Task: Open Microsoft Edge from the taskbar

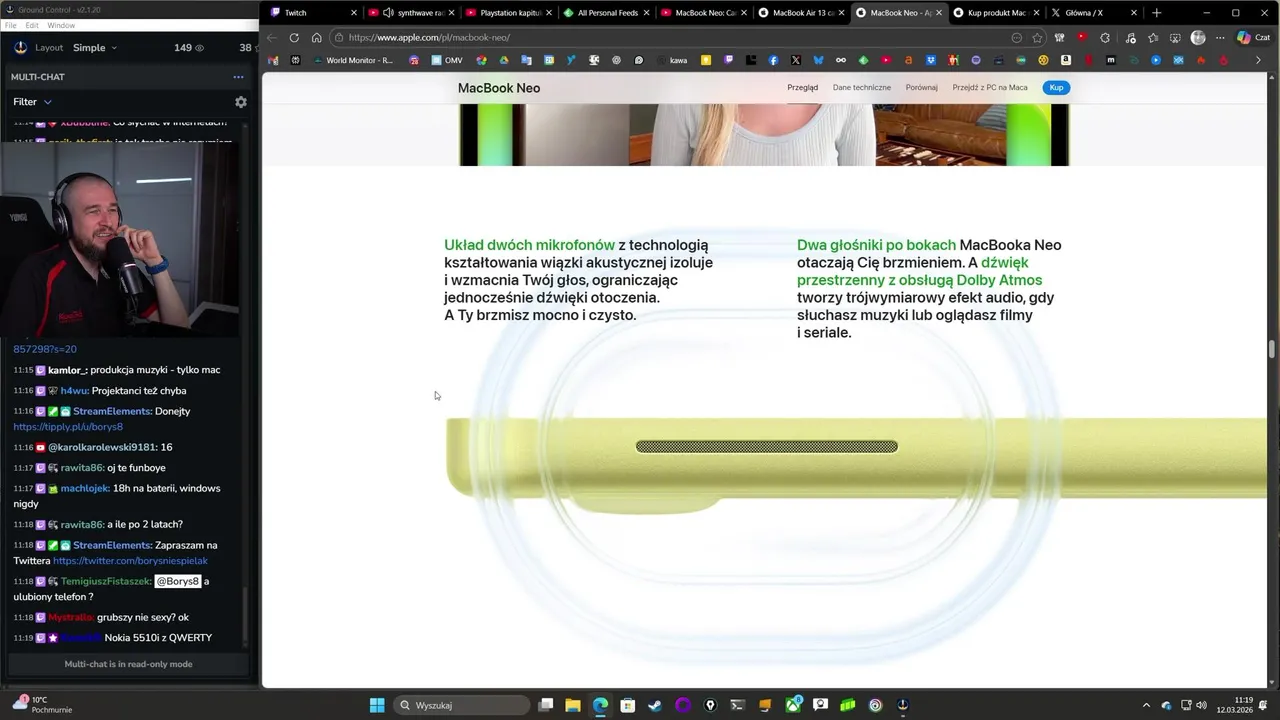Action: 600,705
